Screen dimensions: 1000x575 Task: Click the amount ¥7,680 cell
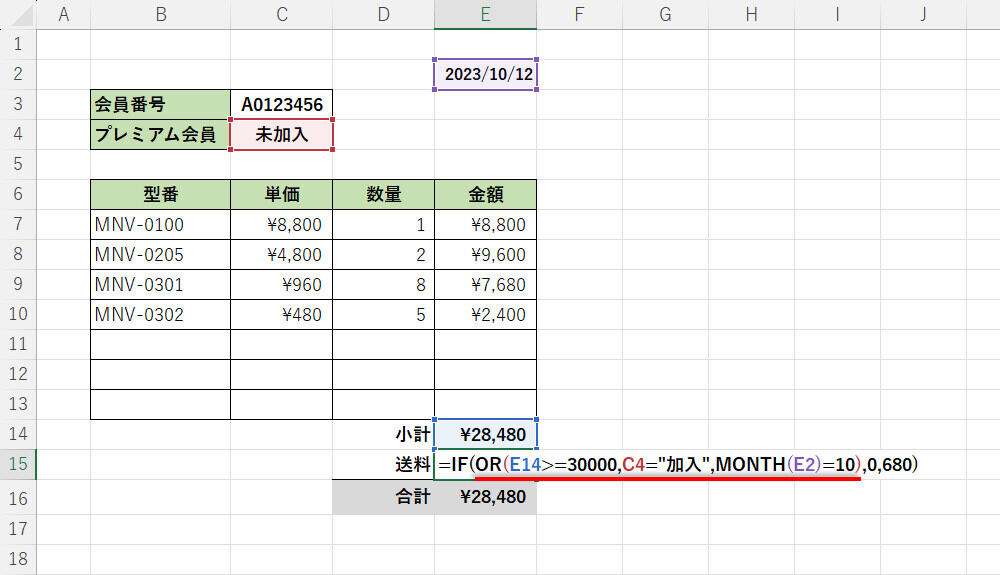[x=485, y=284]
